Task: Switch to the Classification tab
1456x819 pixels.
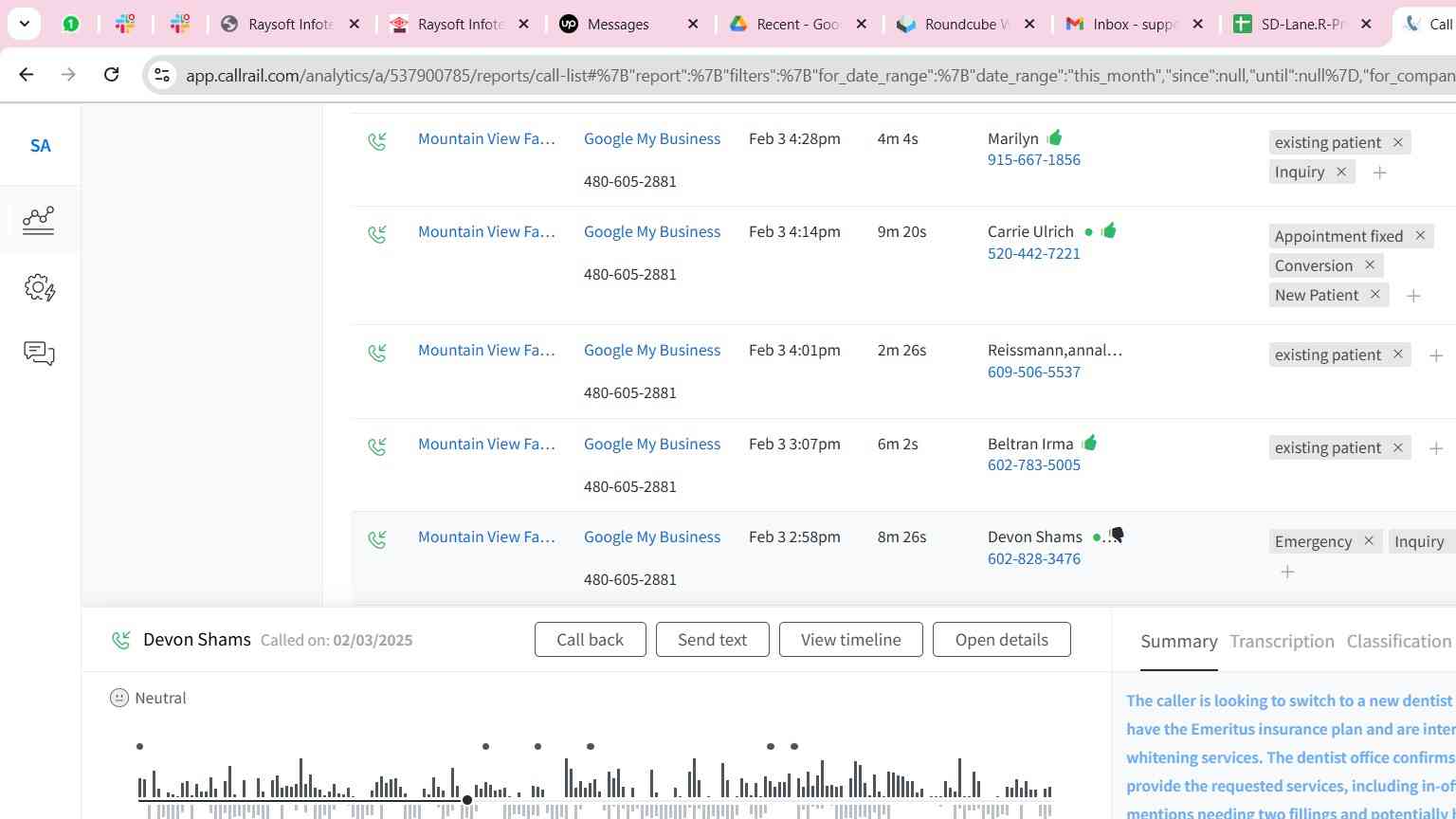Action: [1399, 642]
